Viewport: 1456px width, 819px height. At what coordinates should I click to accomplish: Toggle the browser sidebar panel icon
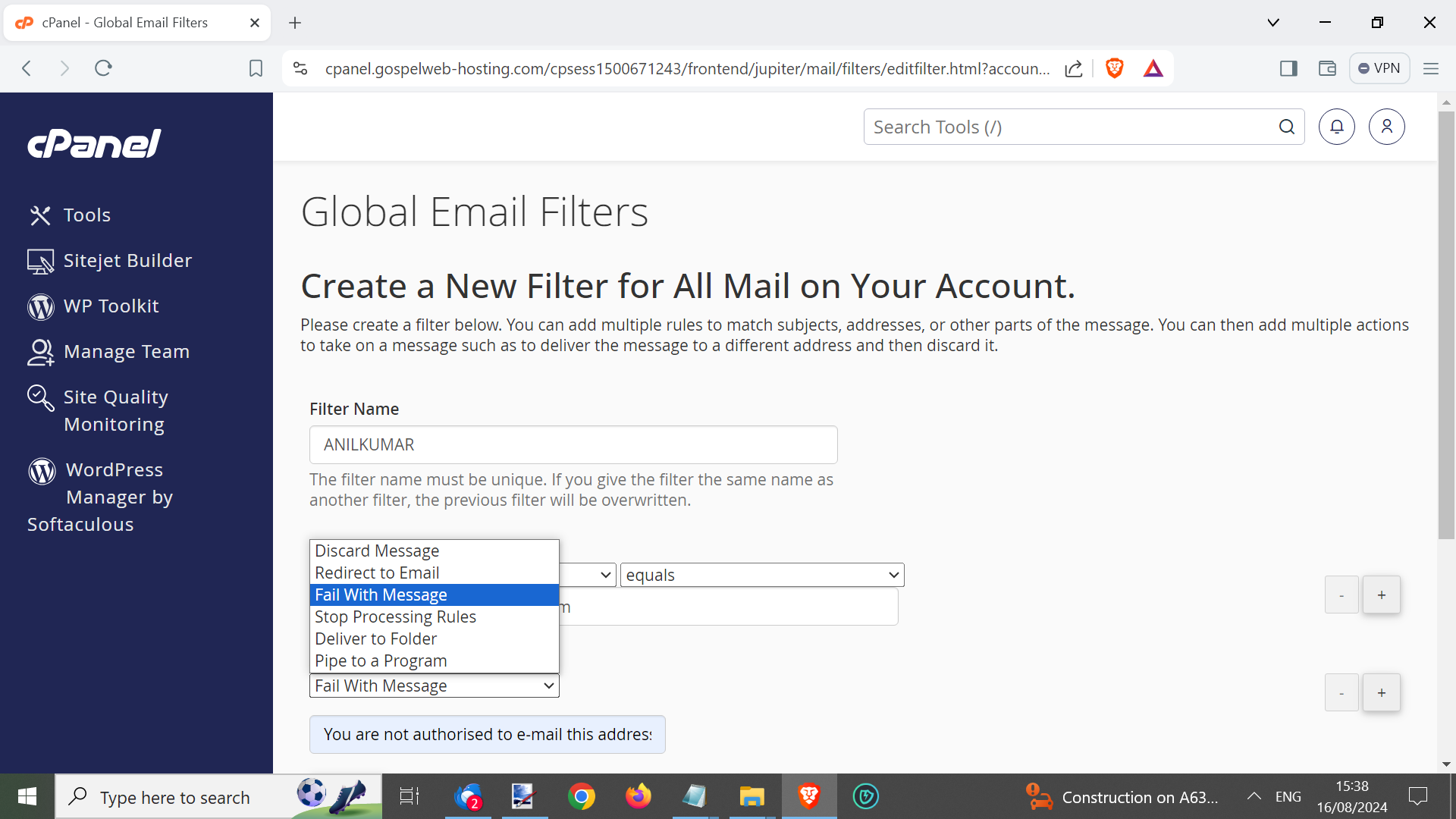pos(1288,68)
